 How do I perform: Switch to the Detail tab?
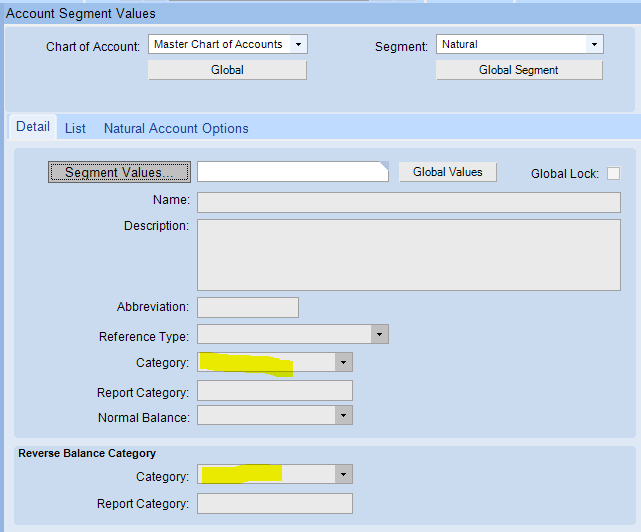(33, 127)
